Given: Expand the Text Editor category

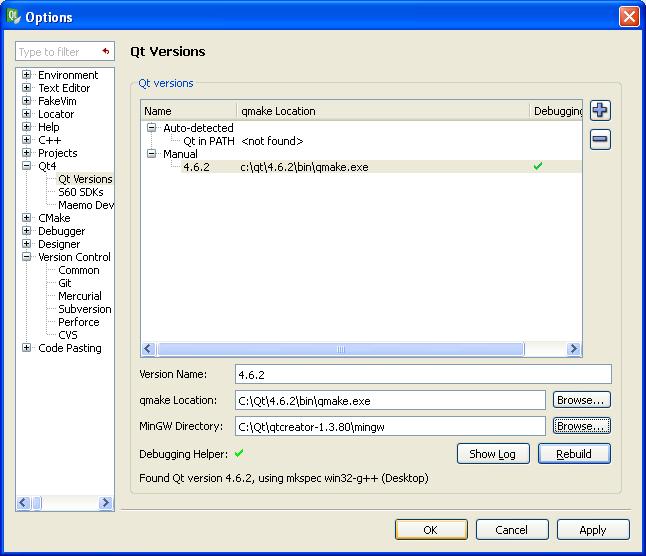Looking at the screenshot, I should (x=27, y=88).
